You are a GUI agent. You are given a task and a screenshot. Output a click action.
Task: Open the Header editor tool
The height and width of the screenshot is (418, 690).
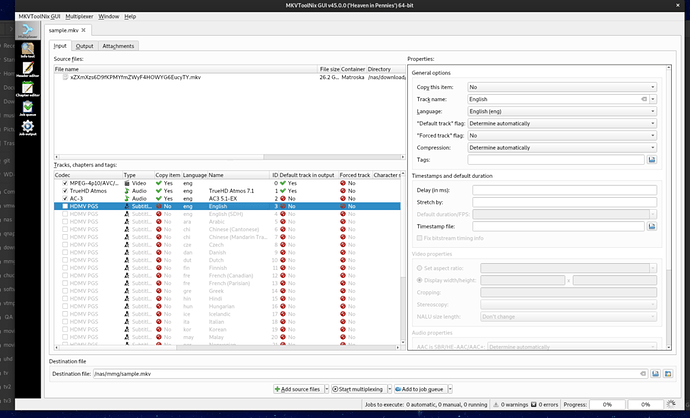27,69
